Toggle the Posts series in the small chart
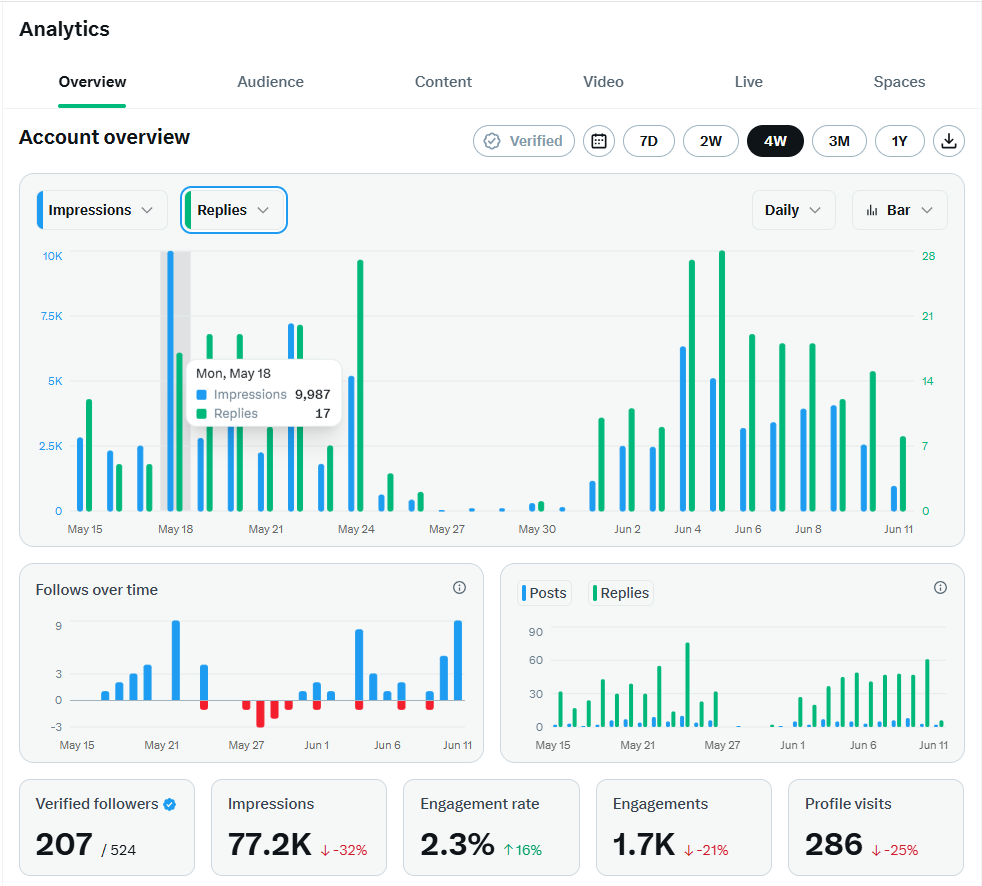Screen dimensions: 982x886 click(x=544, y=593)
